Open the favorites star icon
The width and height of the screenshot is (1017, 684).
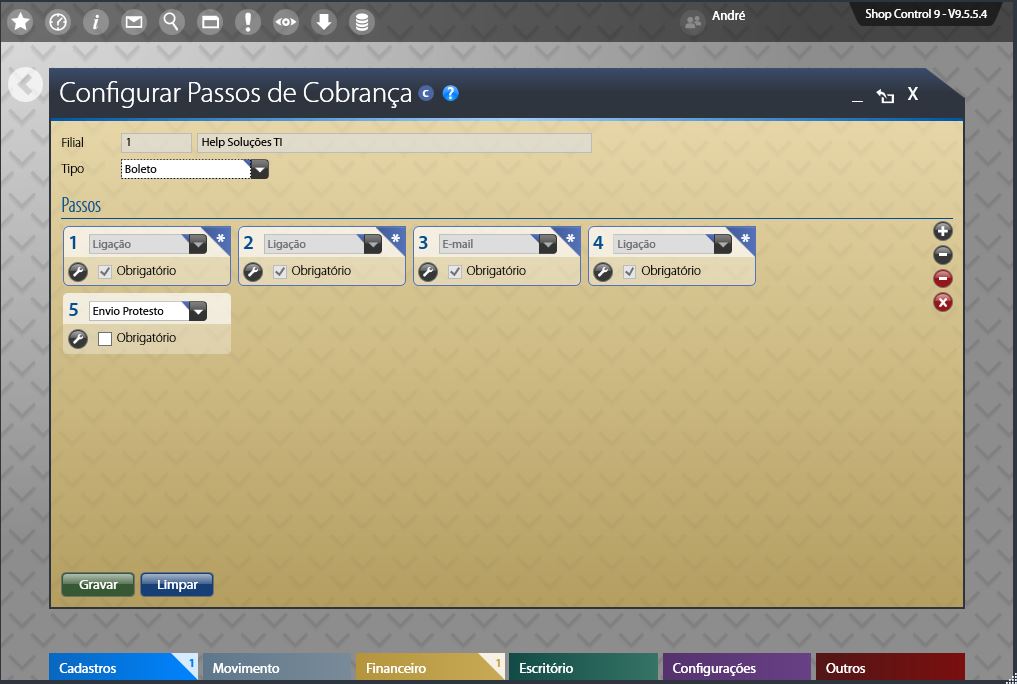click(21, 22)
